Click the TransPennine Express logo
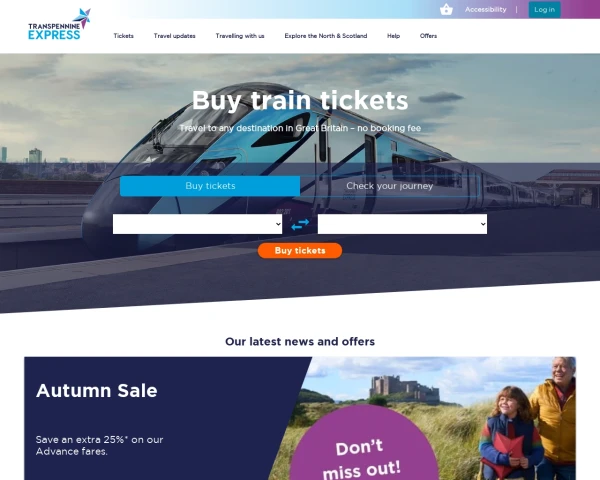Screen dimensions: 600x480 pyautogui.click(x=59, y=24)
